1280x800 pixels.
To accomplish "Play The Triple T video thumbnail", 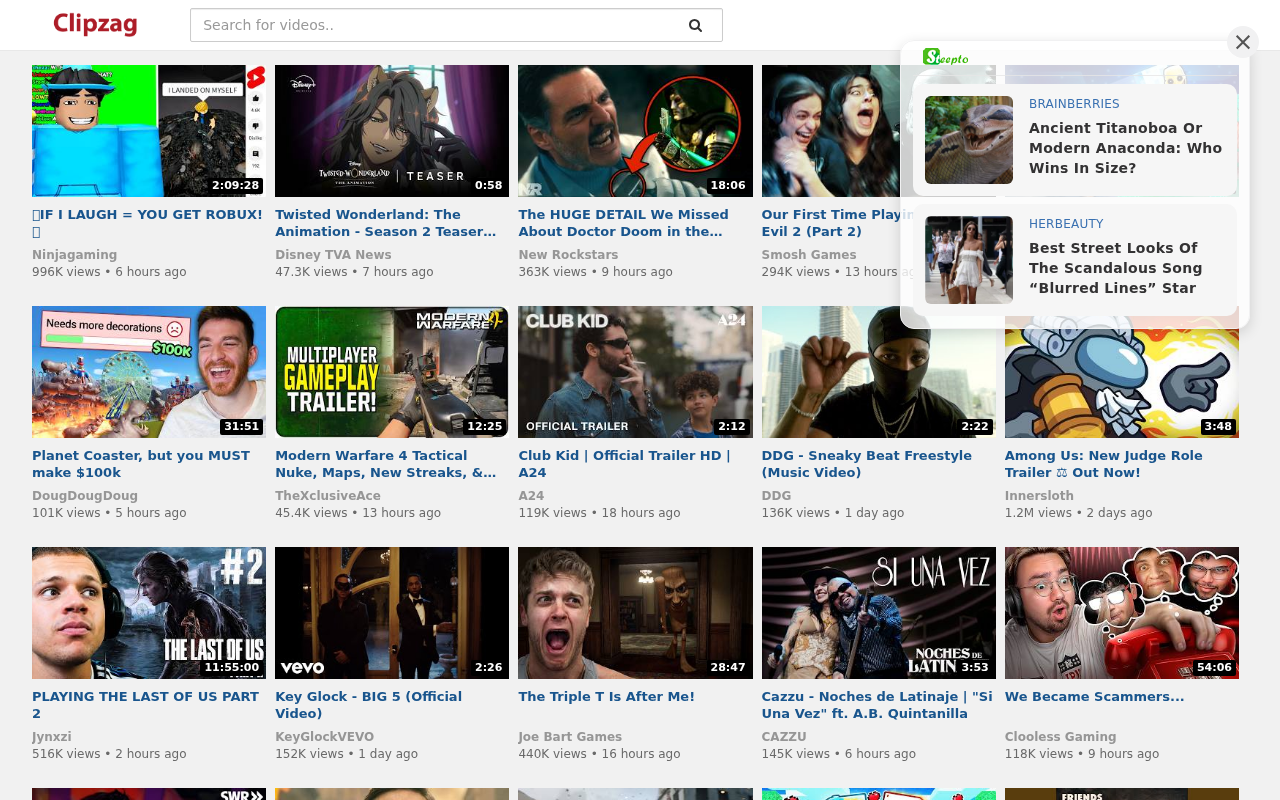I will tap(635, 613).
